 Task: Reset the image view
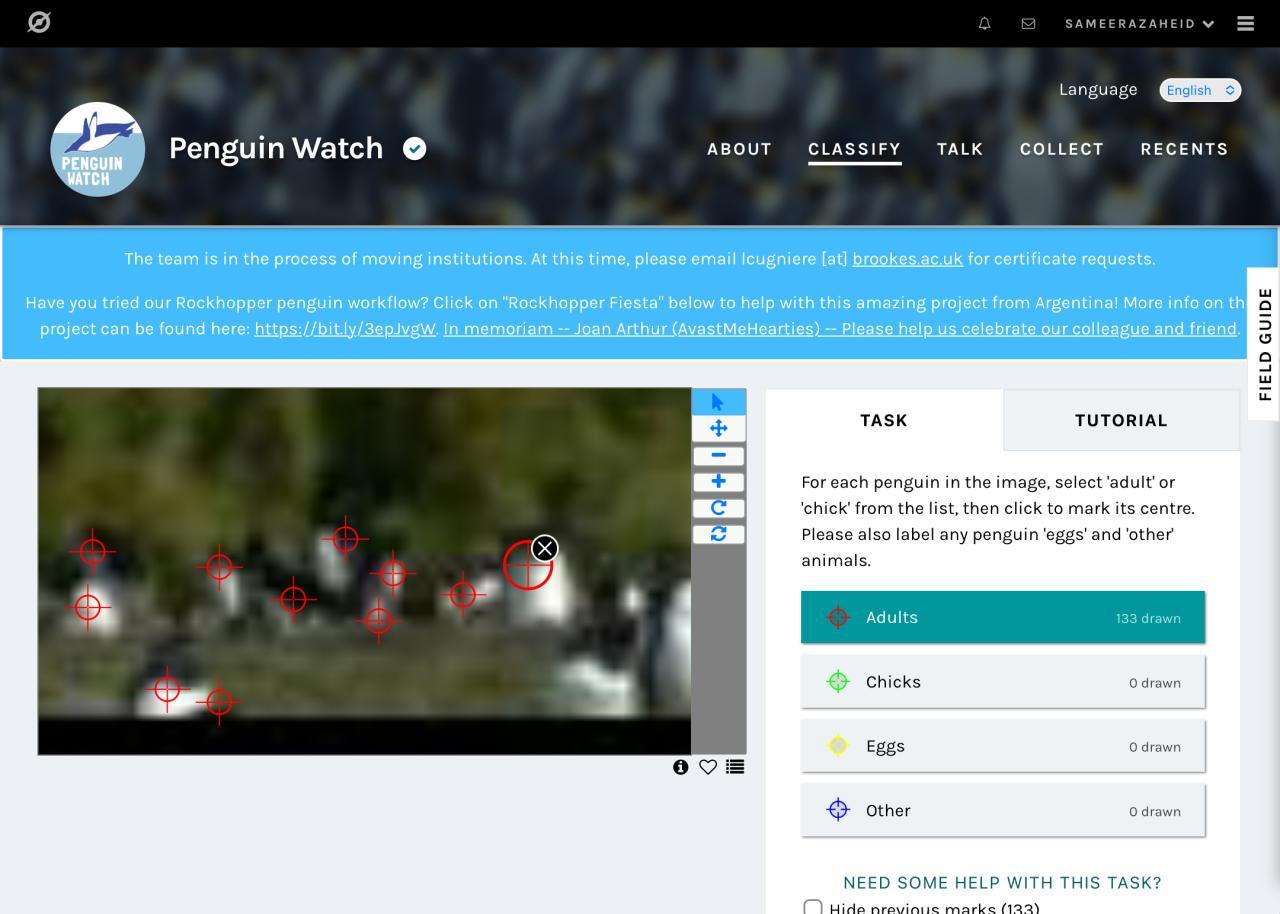718,534
